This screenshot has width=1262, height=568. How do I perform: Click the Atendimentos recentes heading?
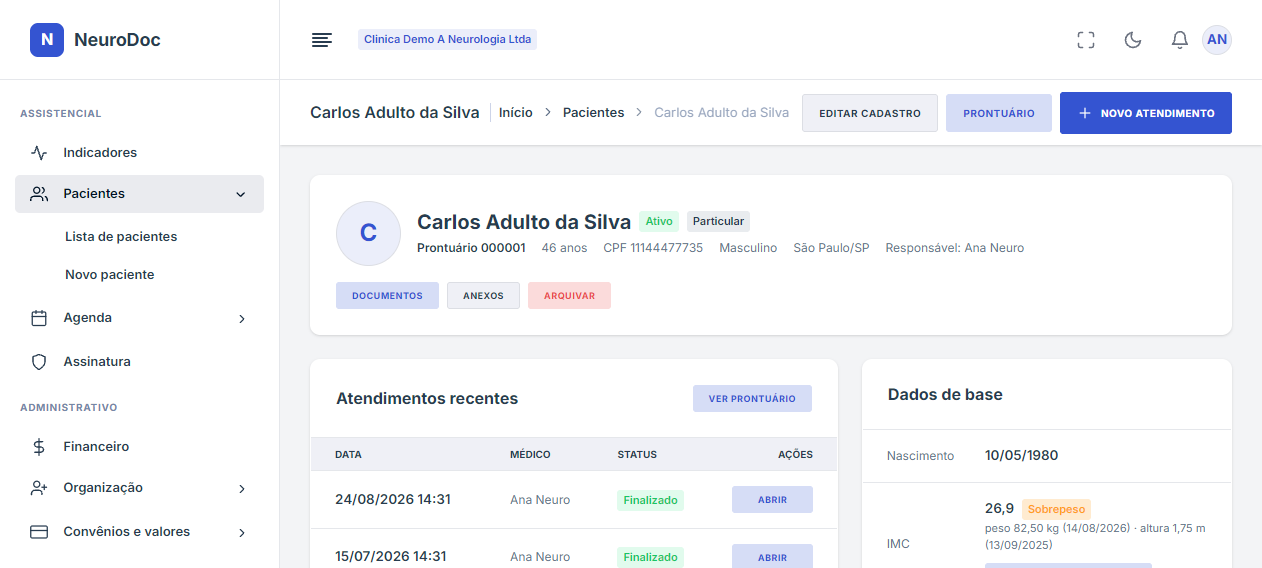[x=427, y=399]
